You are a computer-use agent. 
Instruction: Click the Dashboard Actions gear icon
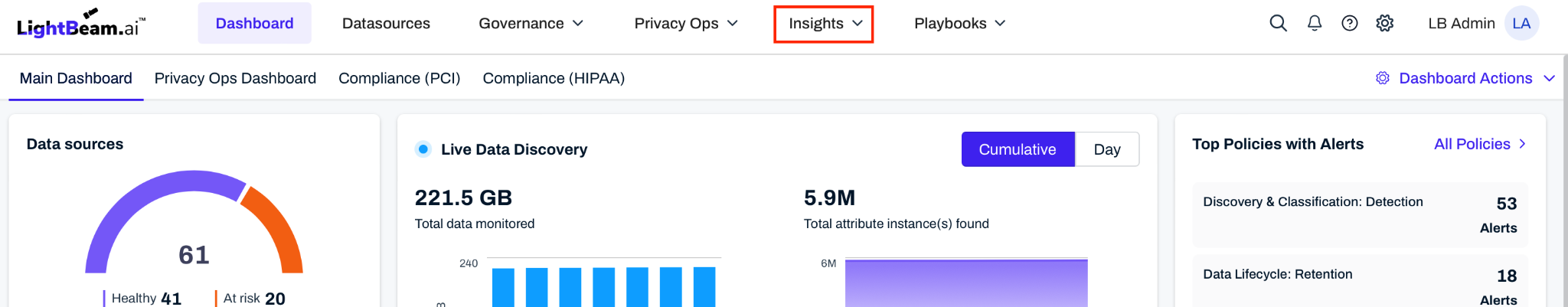click(x=1383, y=78)
